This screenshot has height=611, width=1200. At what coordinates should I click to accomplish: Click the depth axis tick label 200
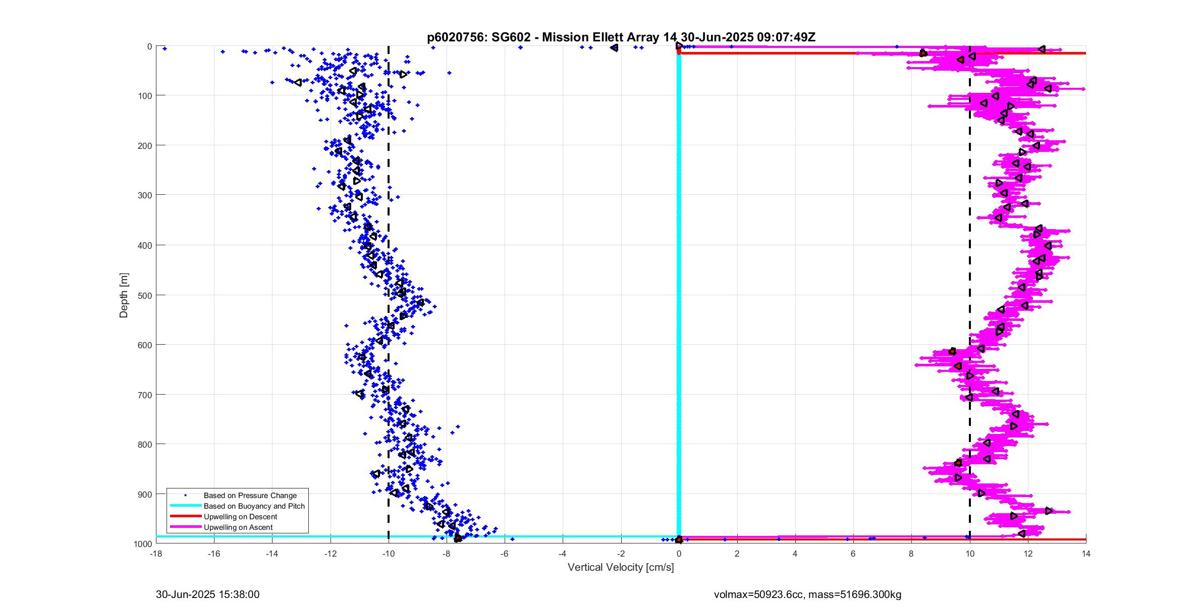pyautogui.click(x=144, y=145)
